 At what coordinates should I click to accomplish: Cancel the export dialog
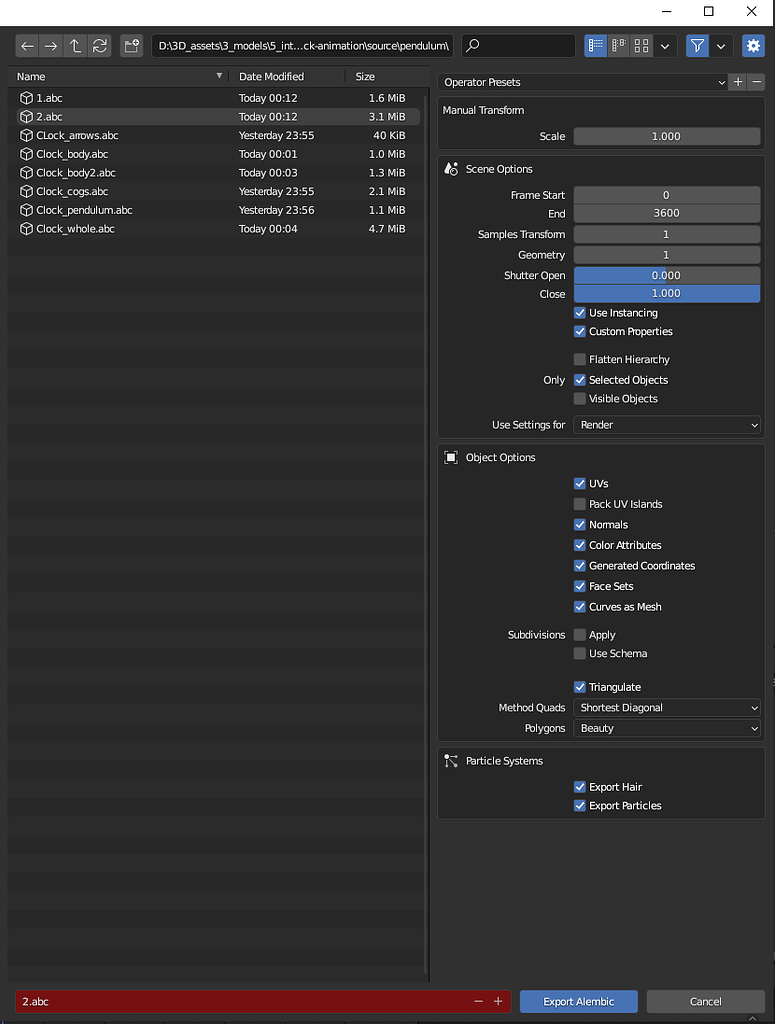[x=706, y=1001]
